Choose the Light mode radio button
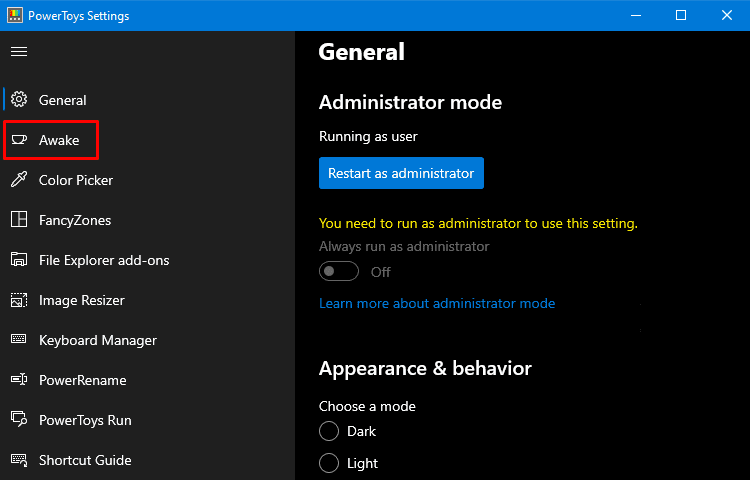 329,463
